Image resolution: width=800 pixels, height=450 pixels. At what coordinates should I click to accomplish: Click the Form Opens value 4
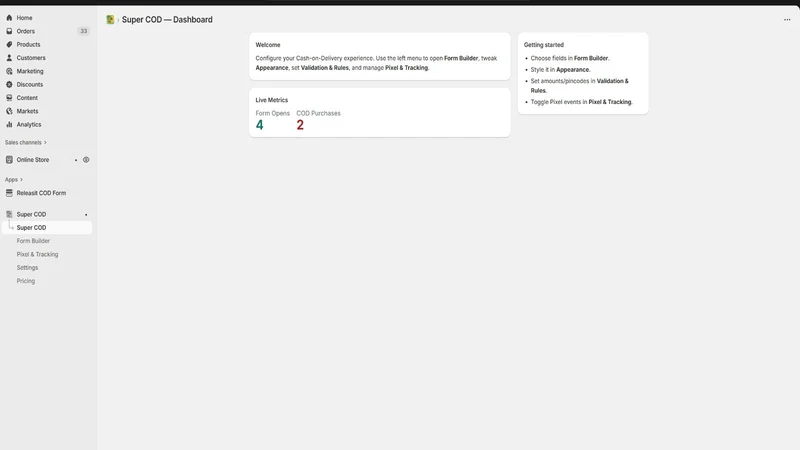[x=260, y=125]
